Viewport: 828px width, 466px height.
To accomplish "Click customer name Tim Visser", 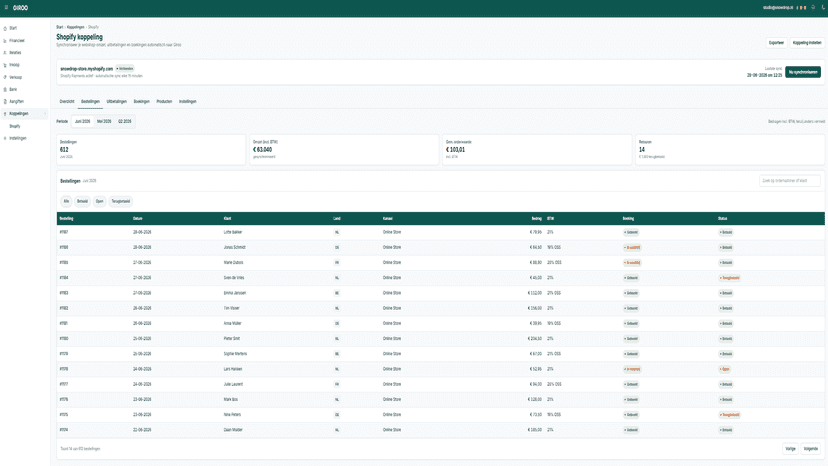I will click(231, 309).
